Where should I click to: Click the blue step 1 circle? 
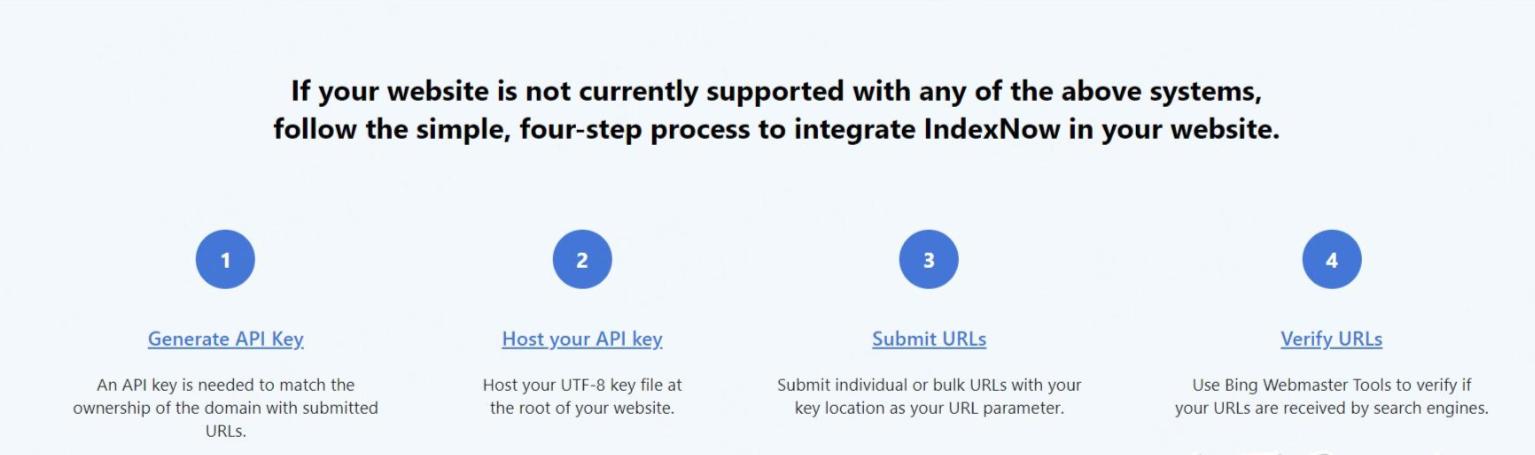[x=225, y=260]
